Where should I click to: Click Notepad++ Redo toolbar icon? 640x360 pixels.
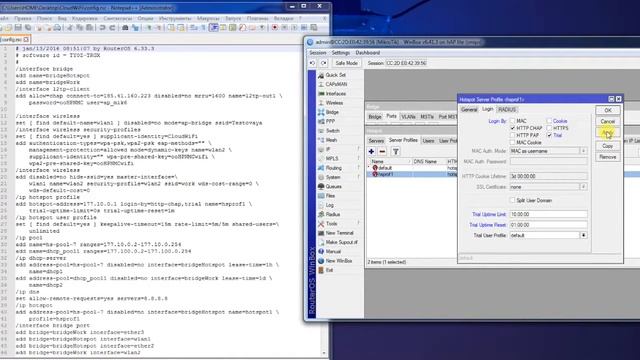click(112, 27)
